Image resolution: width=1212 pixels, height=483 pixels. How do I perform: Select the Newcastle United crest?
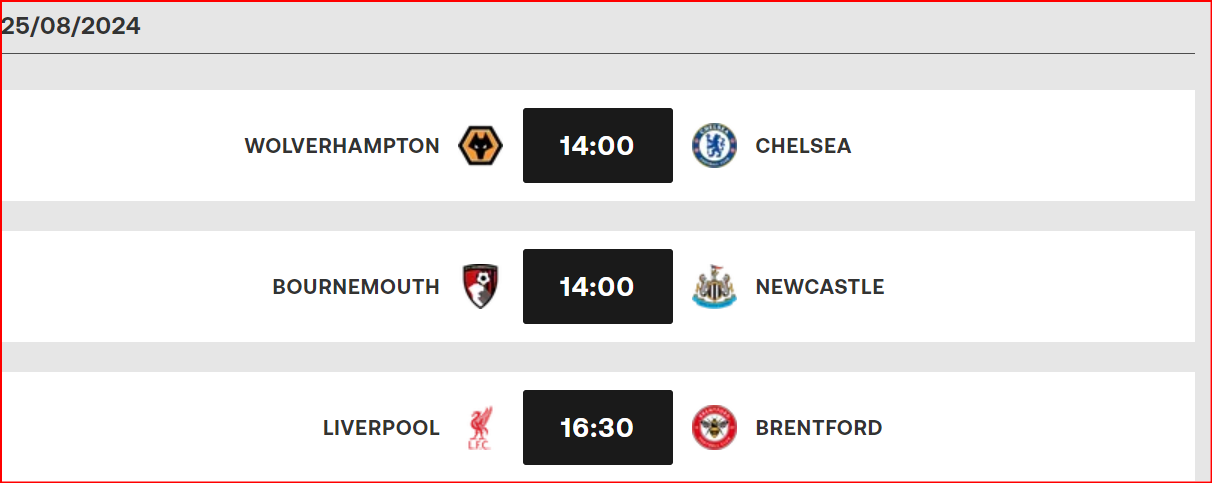click(x=715, y=287)
